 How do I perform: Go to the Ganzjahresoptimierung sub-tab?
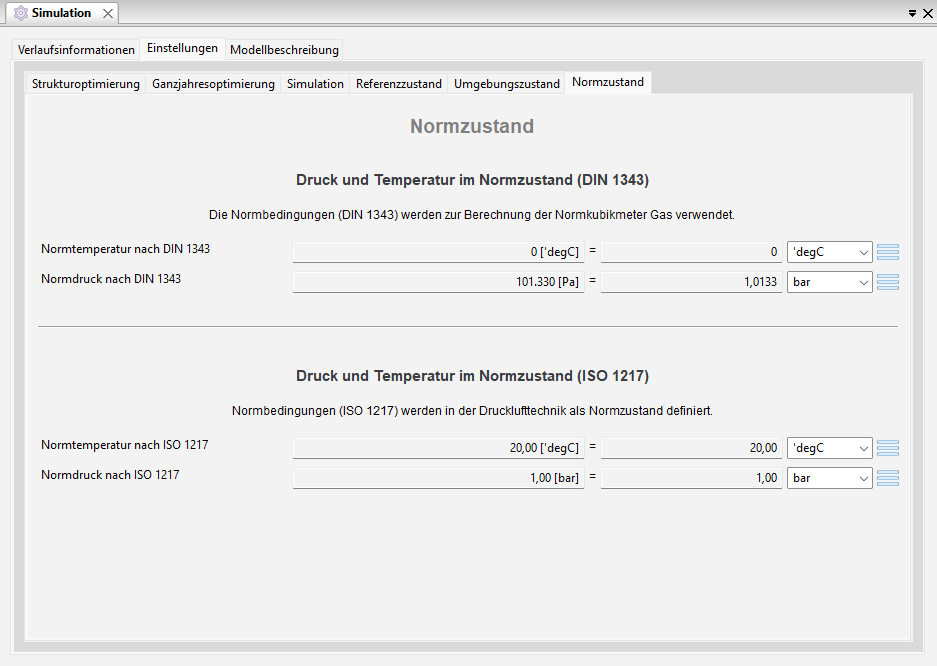click(x=213, y=84)
